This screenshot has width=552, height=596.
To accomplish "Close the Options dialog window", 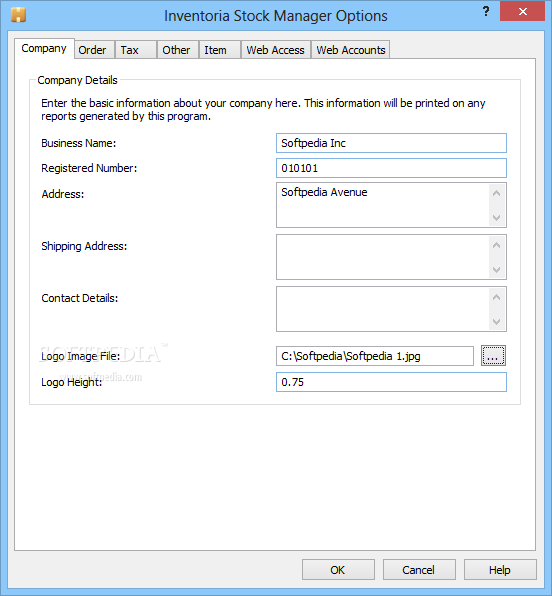I will coord(522,11).
